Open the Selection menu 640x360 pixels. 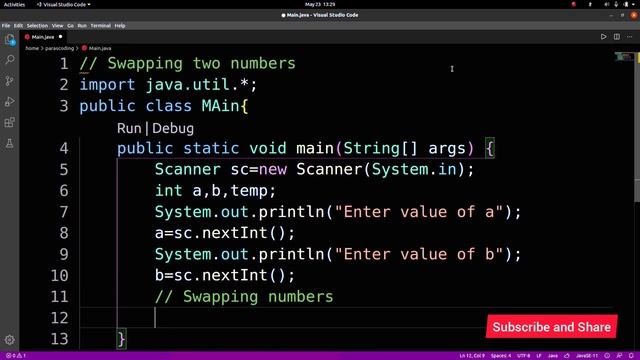pos(38,26)
